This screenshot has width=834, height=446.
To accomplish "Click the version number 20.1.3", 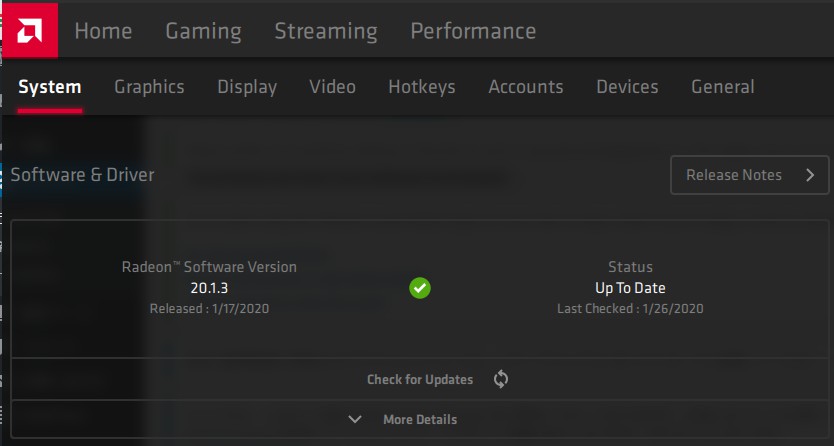I will 209,288.
